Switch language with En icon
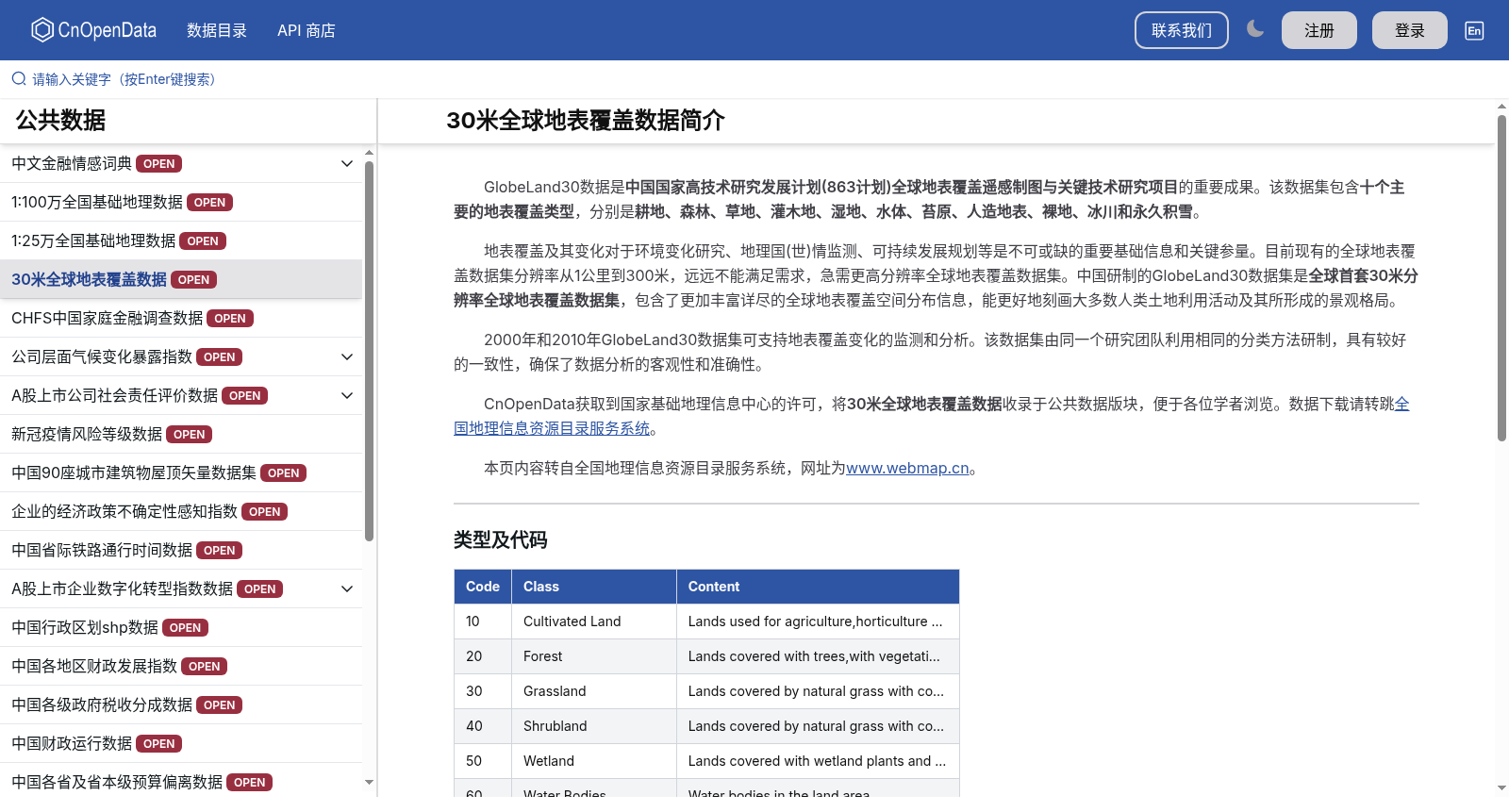Viewport: 1509px width, 812px height. click(x=1474, y=30)
